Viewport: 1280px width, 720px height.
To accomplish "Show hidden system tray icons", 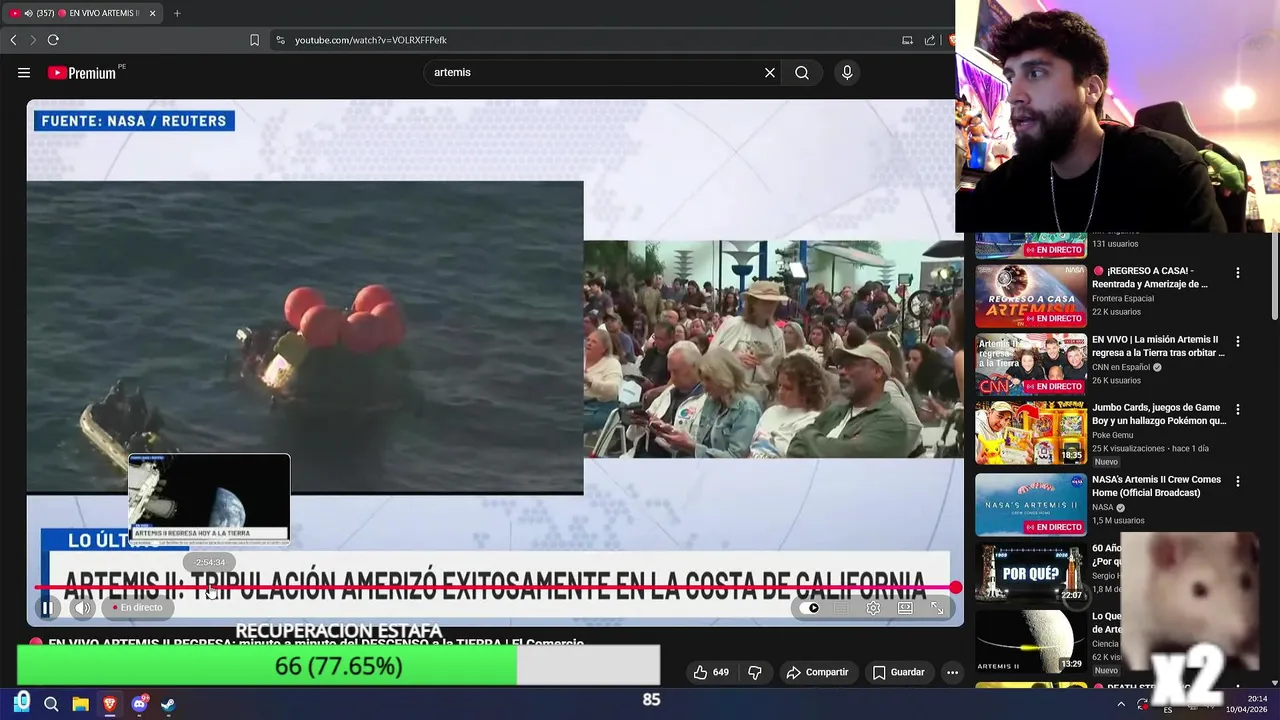I will point(1120,705).
